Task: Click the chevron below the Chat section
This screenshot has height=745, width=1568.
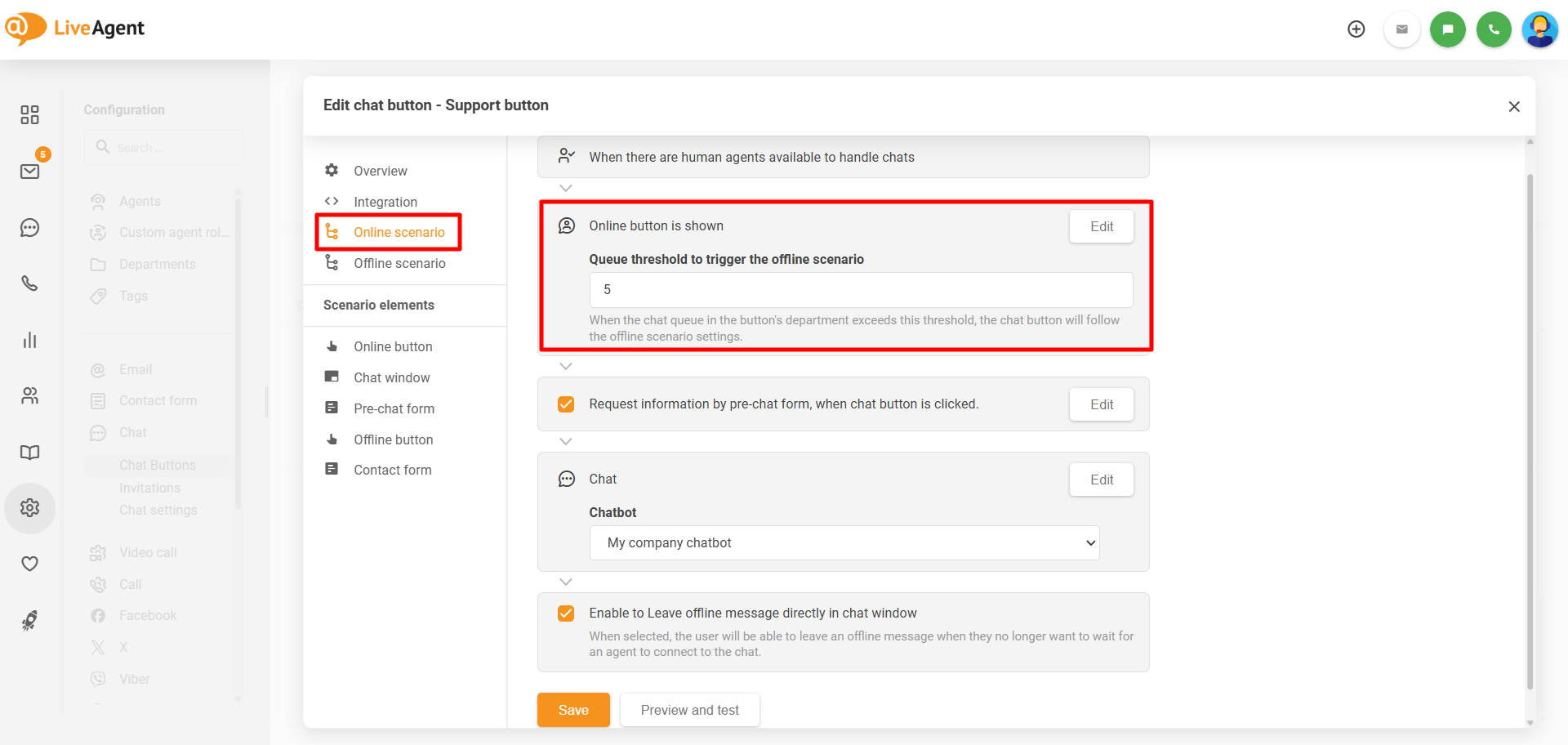Action: pyautogui.click(x=566, y=582)
